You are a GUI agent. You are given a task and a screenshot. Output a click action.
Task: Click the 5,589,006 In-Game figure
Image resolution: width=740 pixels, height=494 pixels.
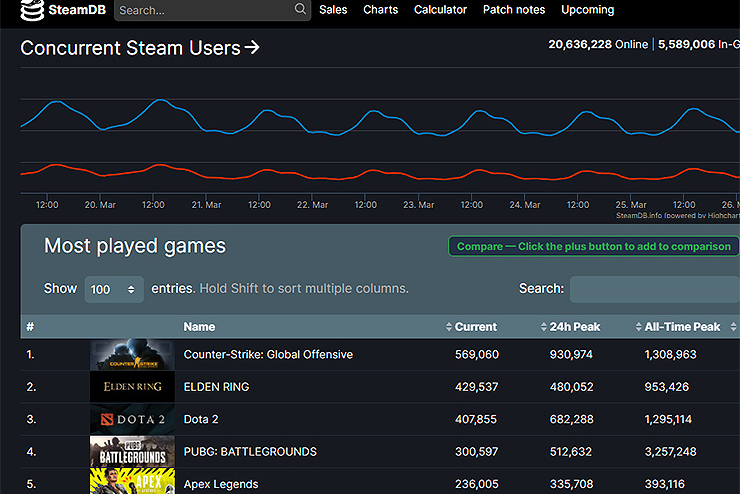(698, 44)
